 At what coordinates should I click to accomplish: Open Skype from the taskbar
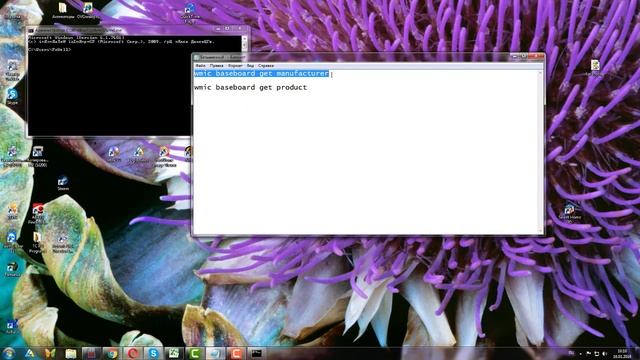coord(153,353)
